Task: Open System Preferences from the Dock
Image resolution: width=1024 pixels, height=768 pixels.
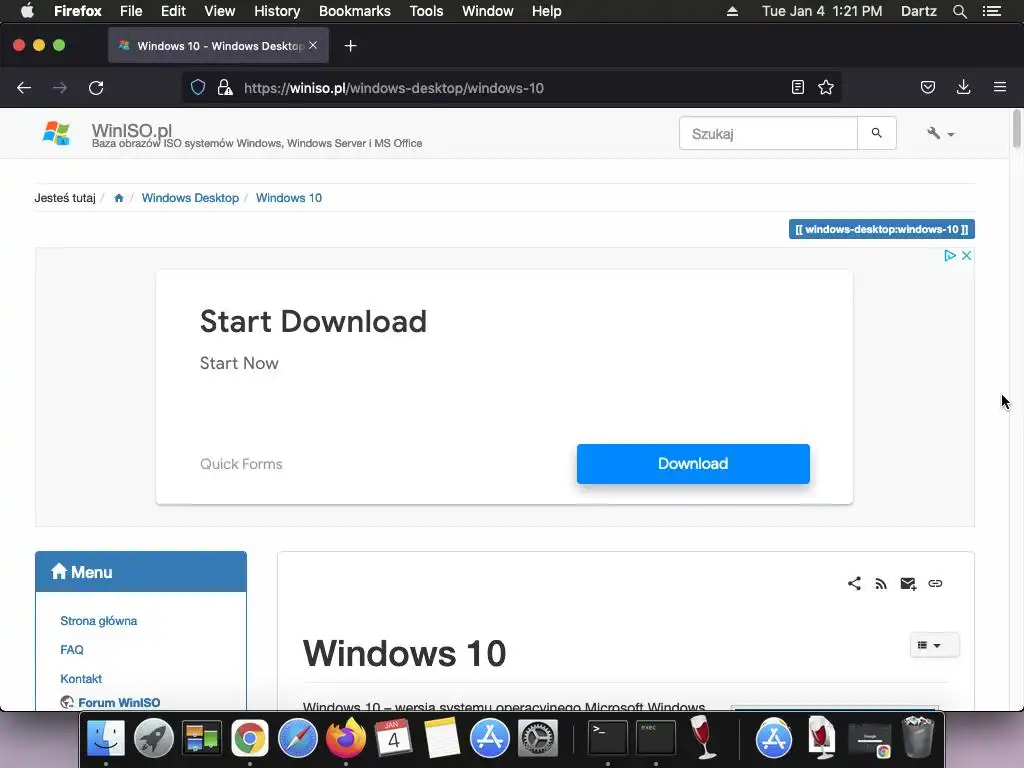Action: tap(538, 738)
